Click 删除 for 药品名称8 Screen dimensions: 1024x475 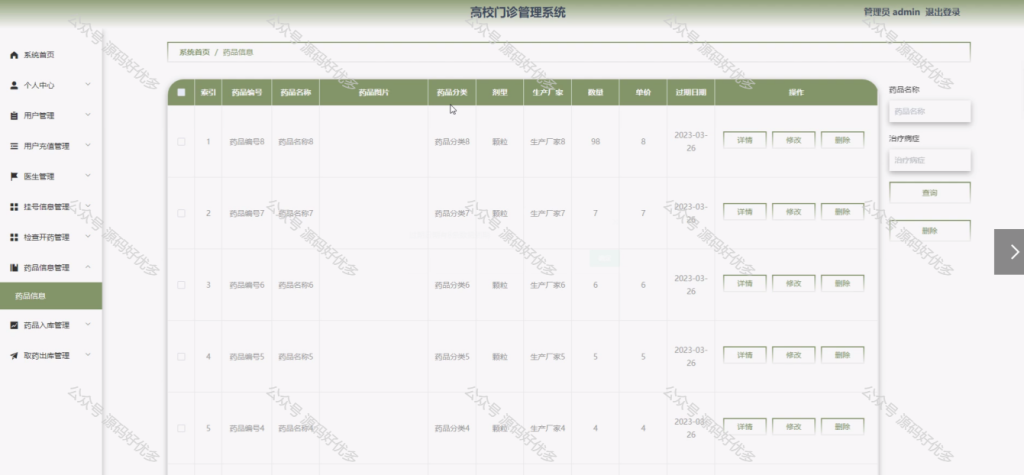tap(842, 140)
